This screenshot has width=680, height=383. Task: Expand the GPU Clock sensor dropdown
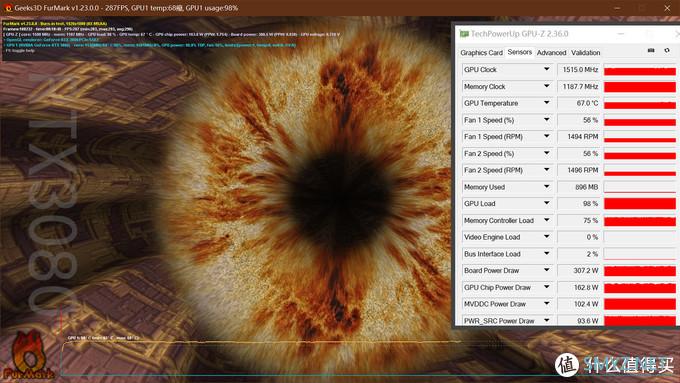(x=546, y=69)
